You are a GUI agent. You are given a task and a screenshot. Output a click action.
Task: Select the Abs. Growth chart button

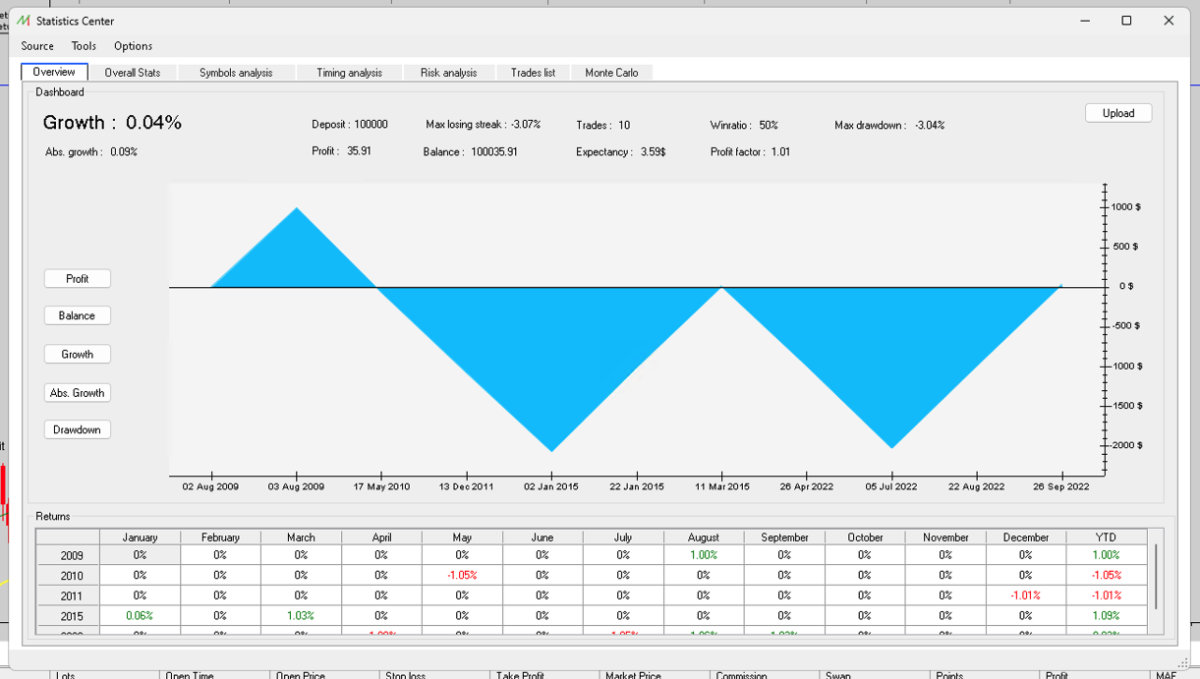[77, 393]
